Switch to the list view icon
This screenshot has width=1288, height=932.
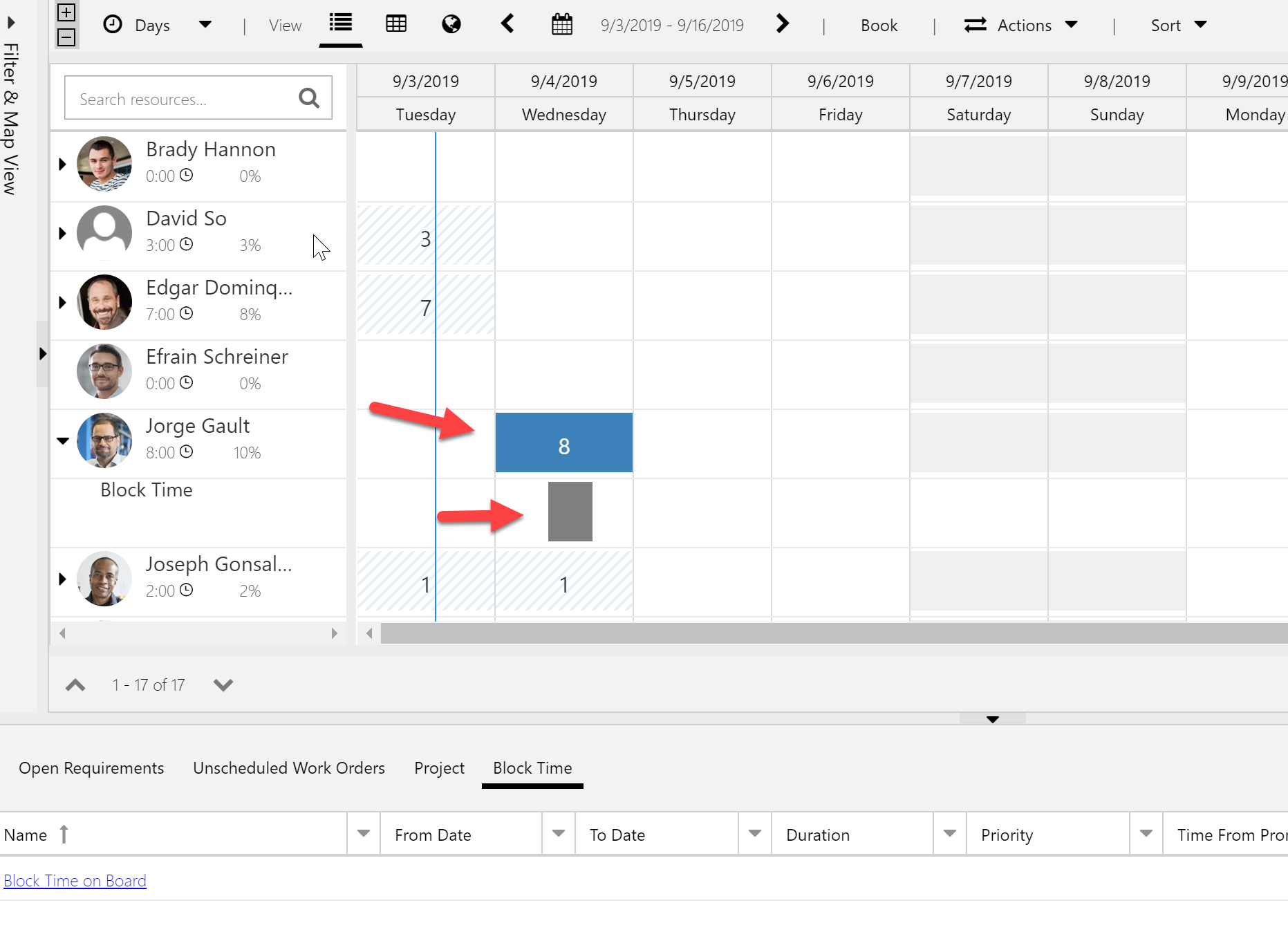coord(340,24)
